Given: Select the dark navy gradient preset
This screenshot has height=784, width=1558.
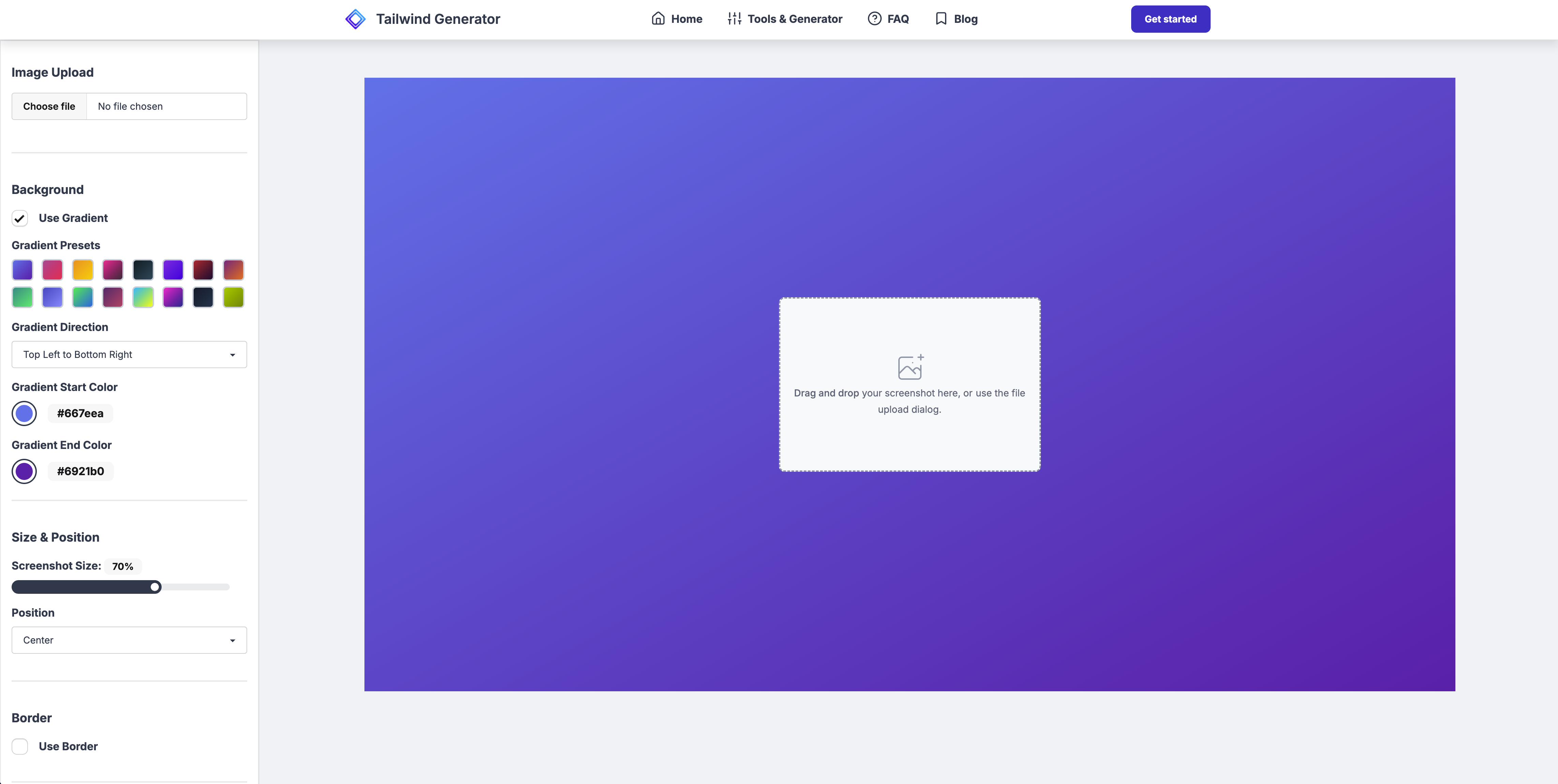Looking at the screenshot, I should pyautogui.click(x=203, y=297).
